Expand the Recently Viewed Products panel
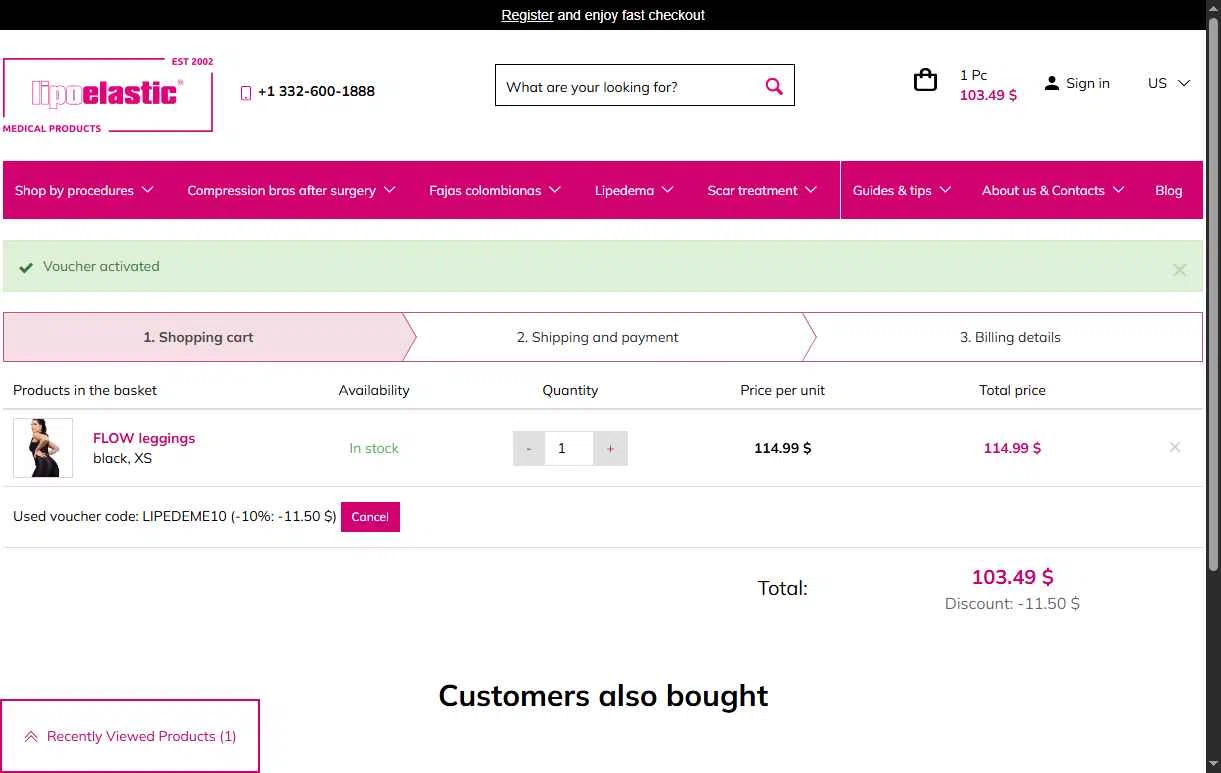 tap(130, 736)
